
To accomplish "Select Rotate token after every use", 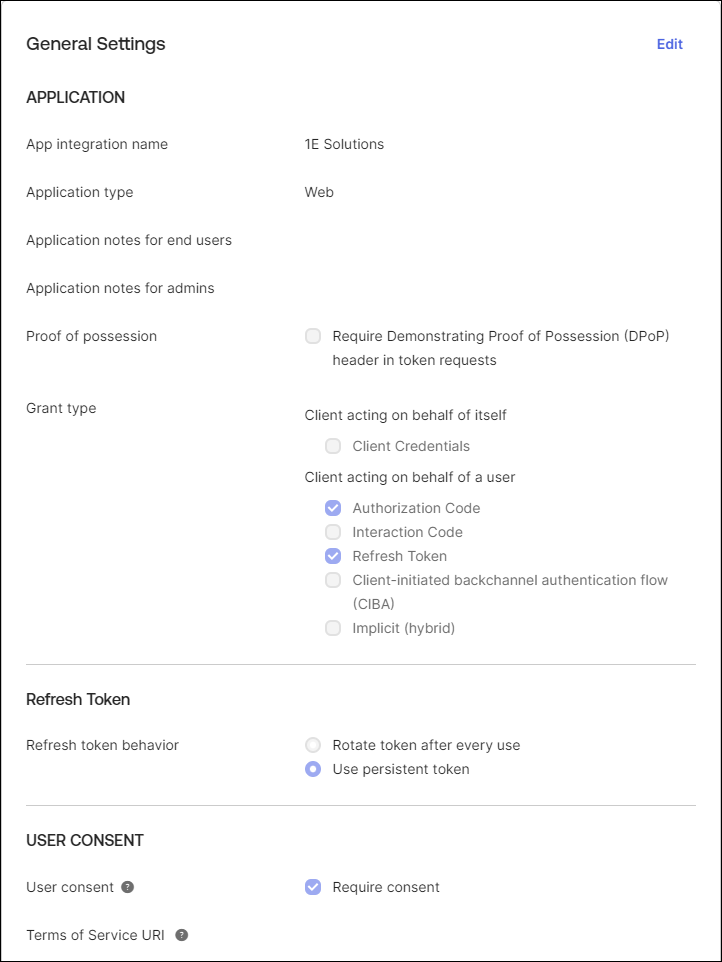I will coord(313,745).
